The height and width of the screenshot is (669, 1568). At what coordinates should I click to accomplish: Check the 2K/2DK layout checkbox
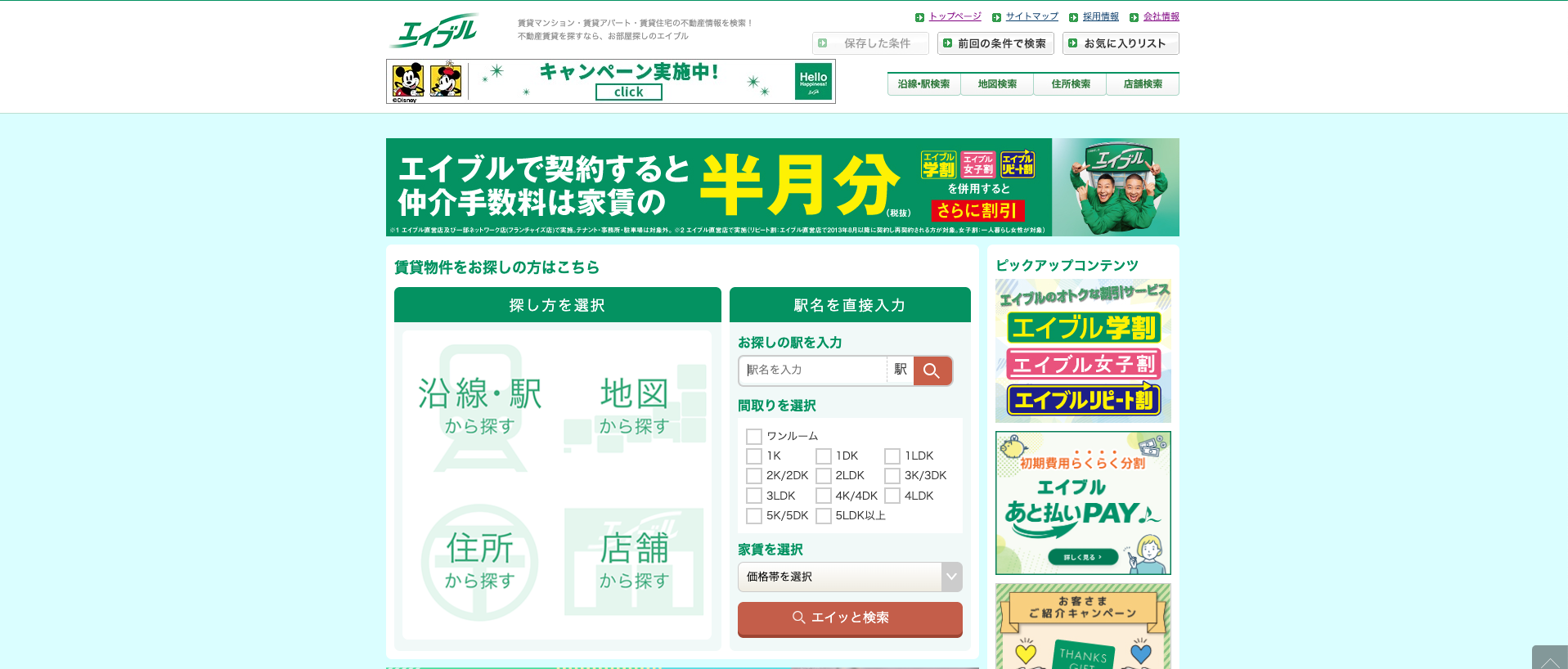click(754, 476)
